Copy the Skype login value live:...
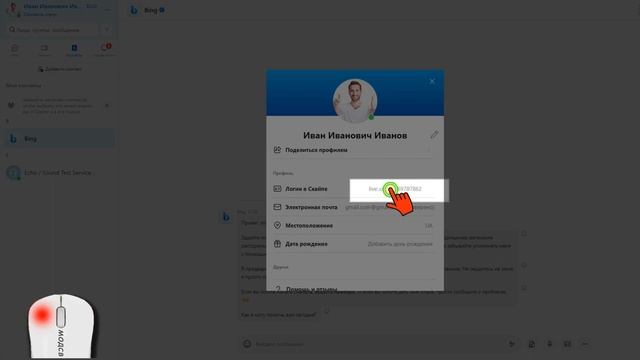 pyautogui.click(x=395, y=189)
